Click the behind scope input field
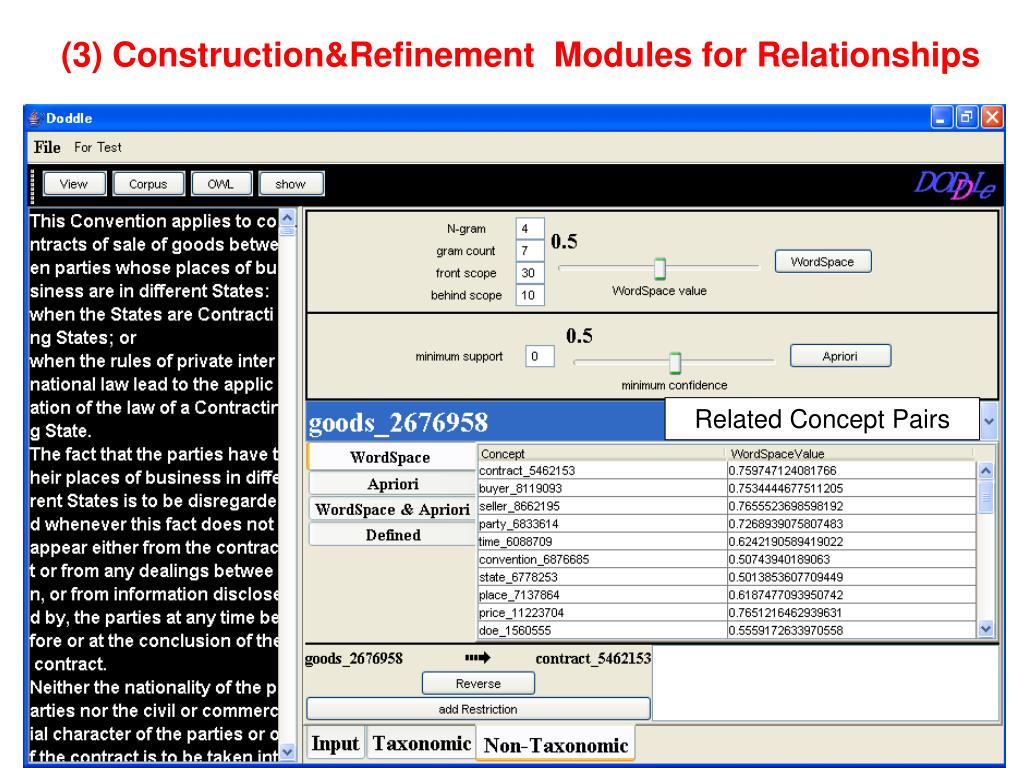The width and height of the screenshot is (1024, 768). pyautogui.click(x=530, y=295)
